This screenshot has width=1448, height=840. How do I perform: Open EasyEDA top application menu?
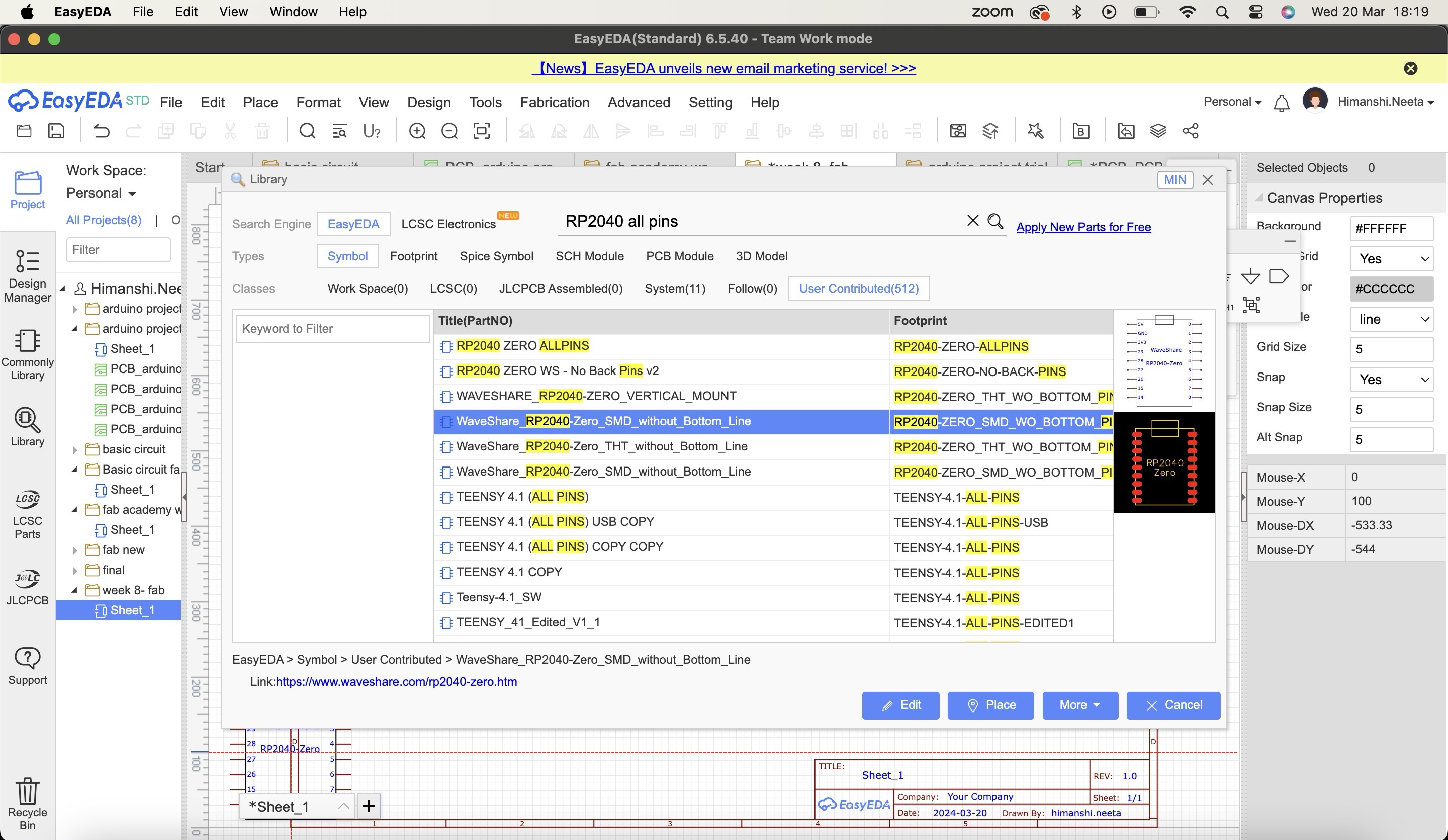click(83, 11)
